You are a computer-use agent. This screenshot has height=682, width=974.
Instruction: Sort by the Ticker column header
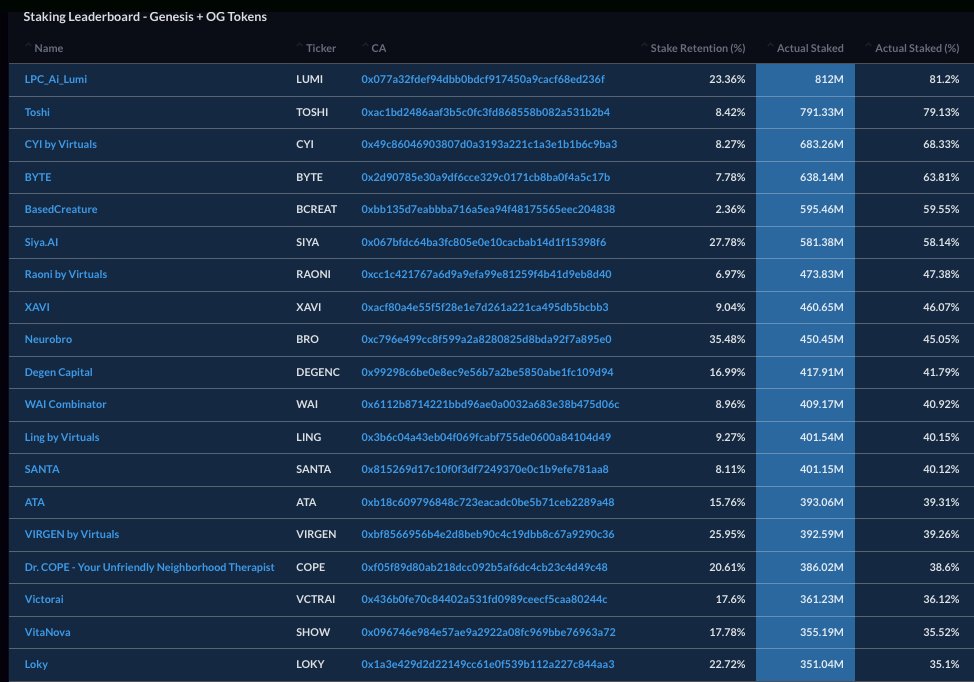tap(321, 48)
